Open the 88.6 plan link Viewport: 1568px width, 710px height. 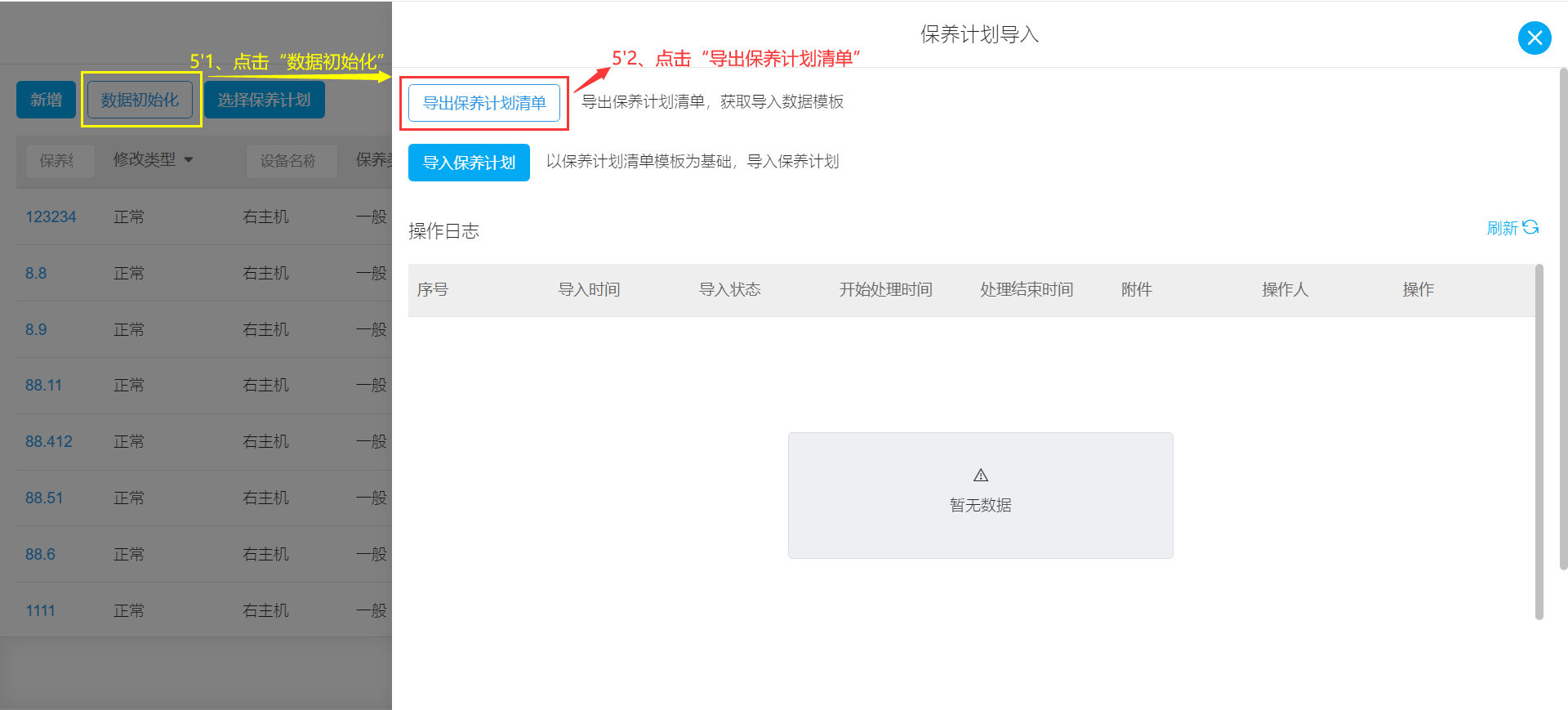click(40, 554)
